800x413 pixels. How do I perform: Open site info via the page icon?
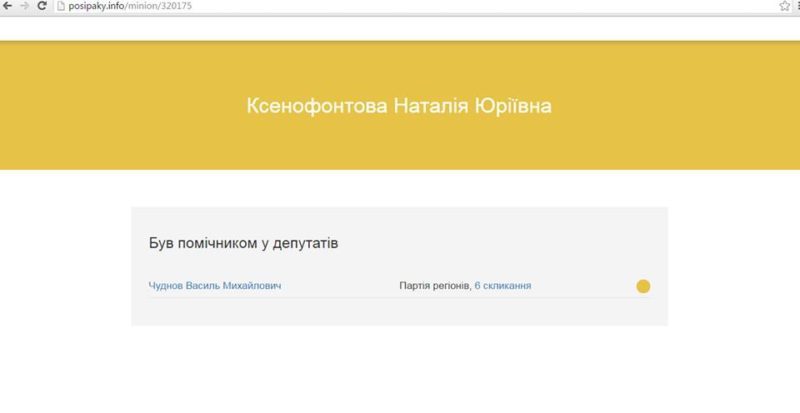click(60, 6)
